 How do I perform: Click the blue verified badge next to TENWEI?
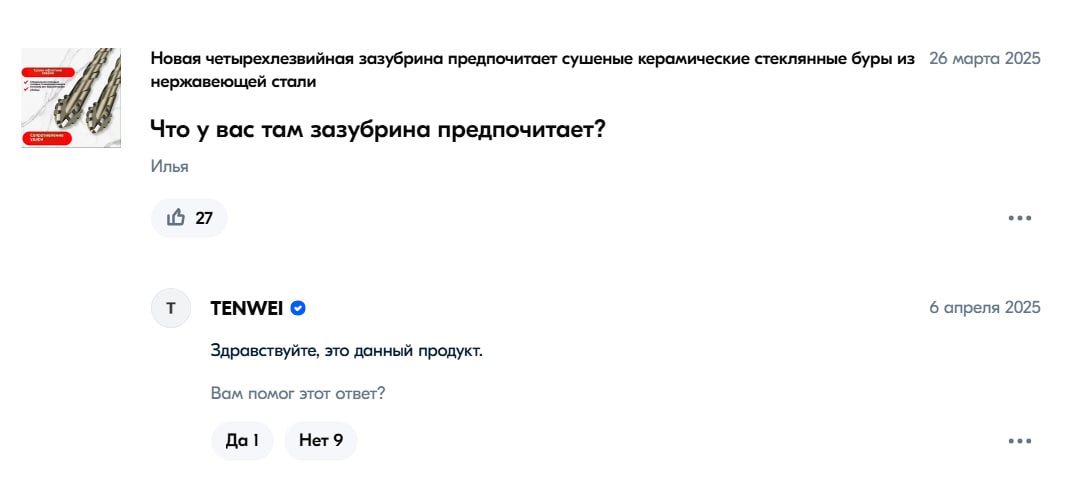pyautogui.click(x=298, y=308)
